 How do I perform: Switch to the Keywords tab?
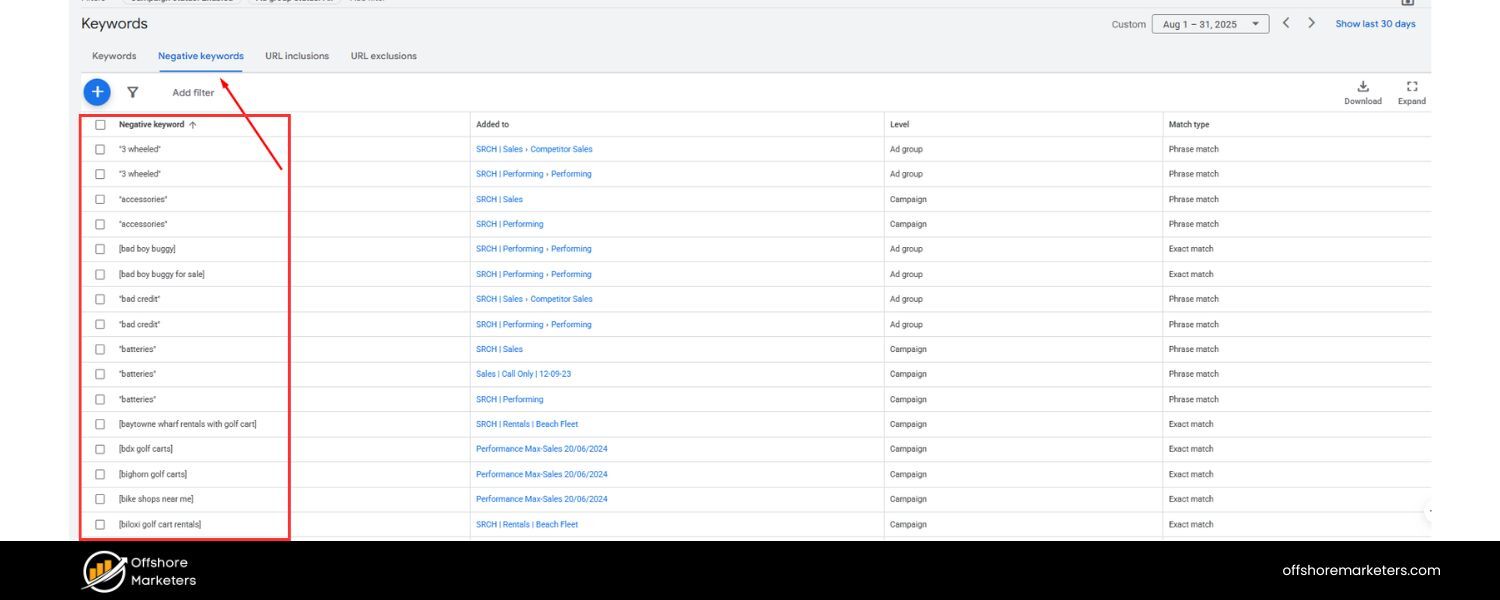tap(114, 56)
